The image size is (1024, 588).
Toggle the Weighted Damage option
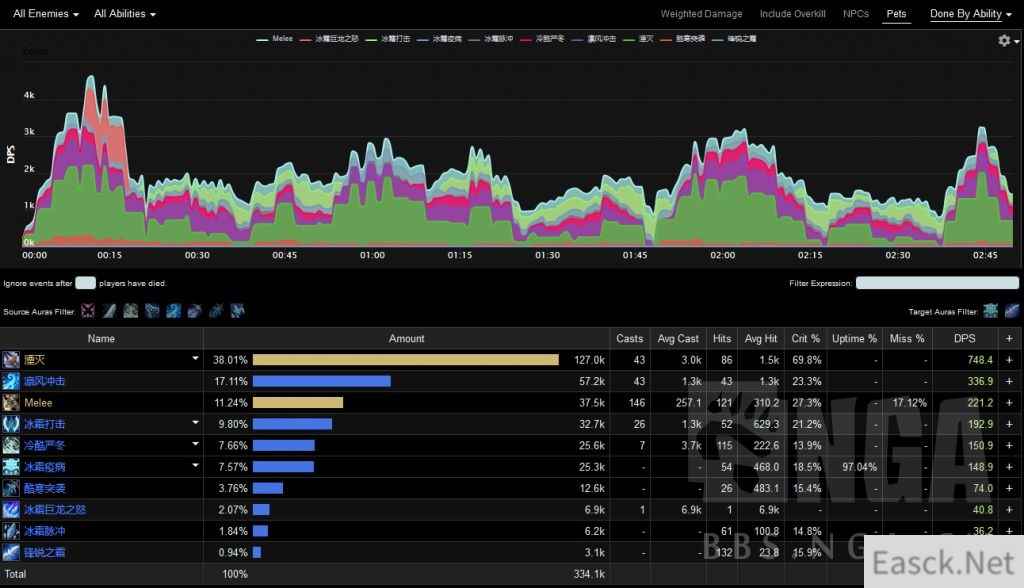(x=701, y=14)
